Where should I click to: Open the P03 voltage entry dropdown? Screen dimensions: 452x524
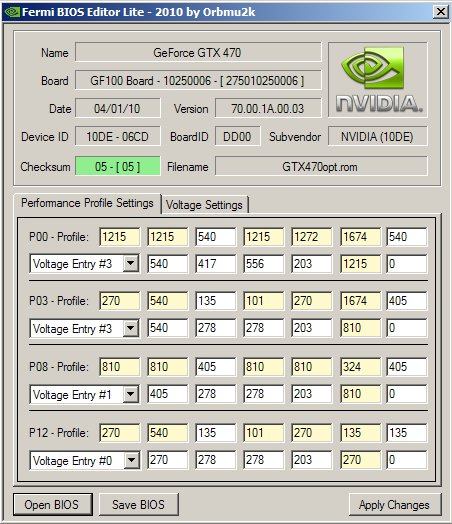tap(131, 329)
